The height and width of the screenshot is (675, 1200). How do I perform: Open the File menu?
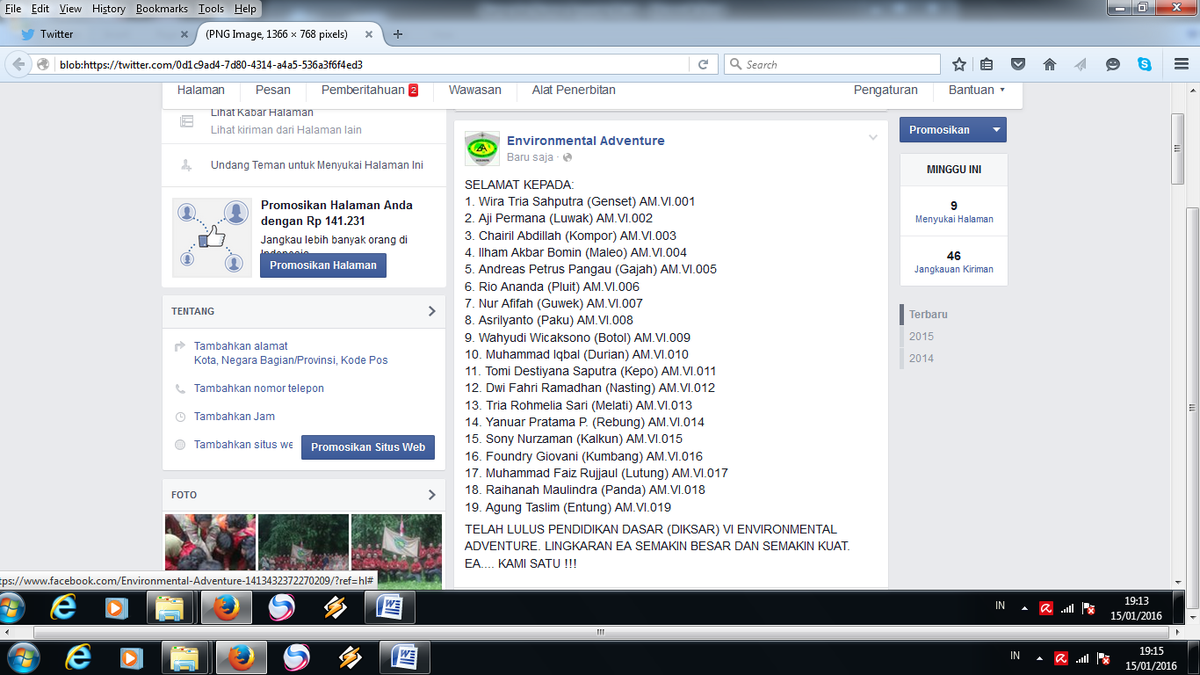(x=13, y=8)
